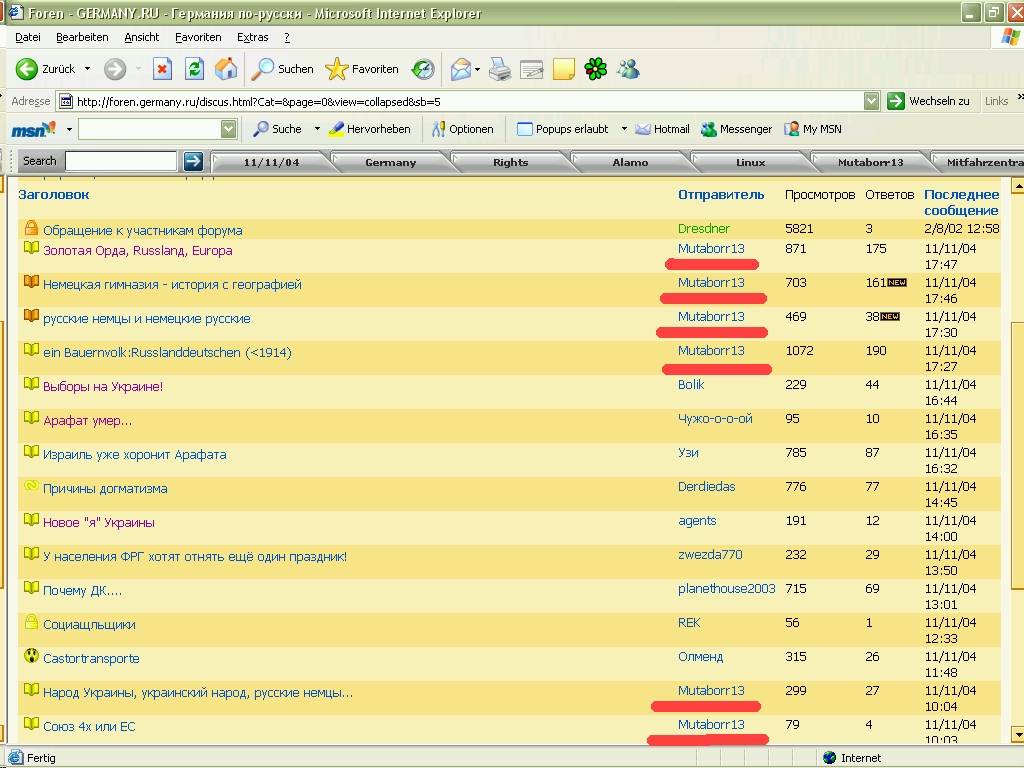Go to the Home page icon
The width and height of the screenshot is (1024, 768).
[226, 69]
